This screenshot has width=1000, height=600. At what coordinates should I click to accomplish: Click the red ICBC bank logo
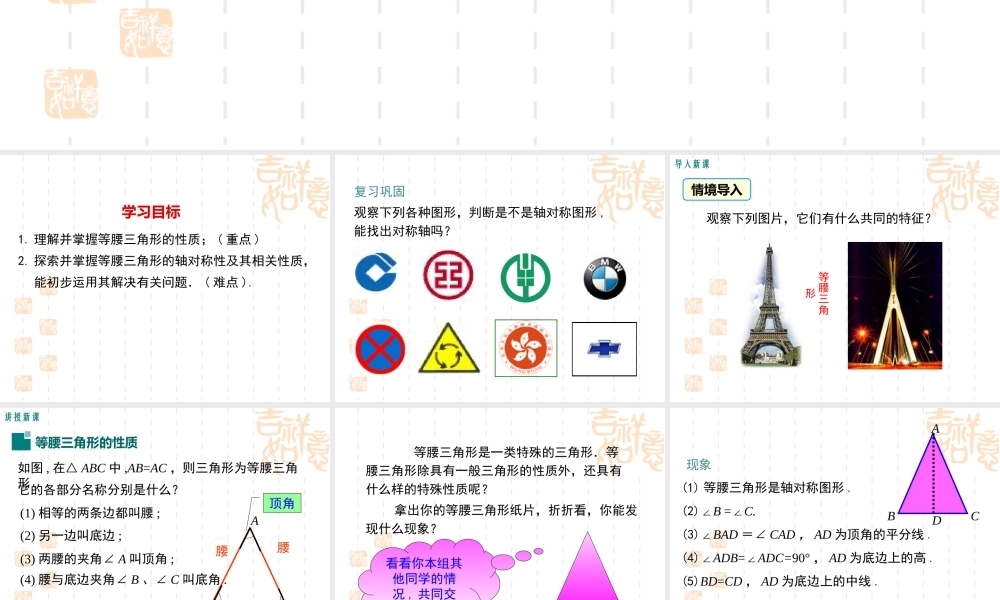[448, 275]
